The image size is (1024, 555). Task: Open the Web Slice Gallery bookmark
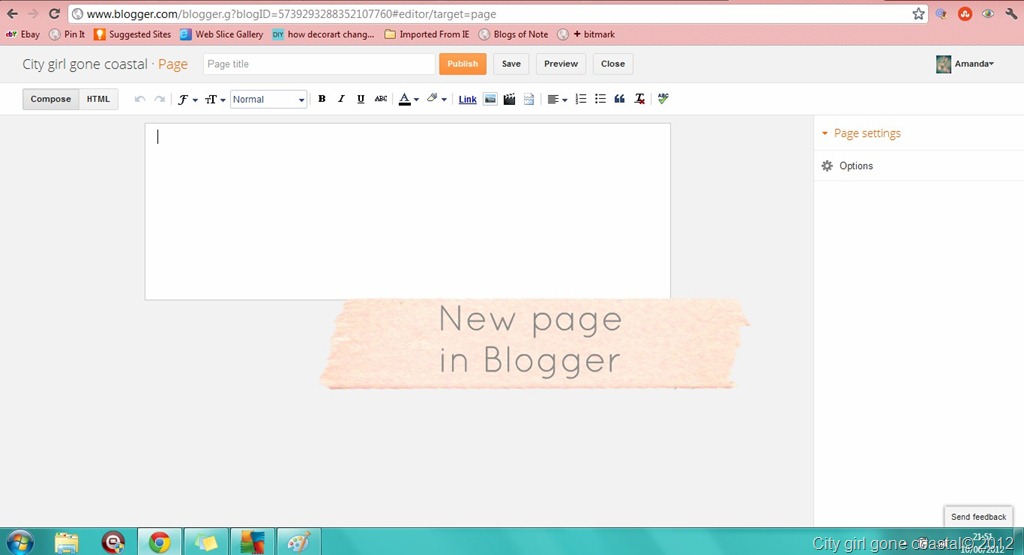pos(221,34)
